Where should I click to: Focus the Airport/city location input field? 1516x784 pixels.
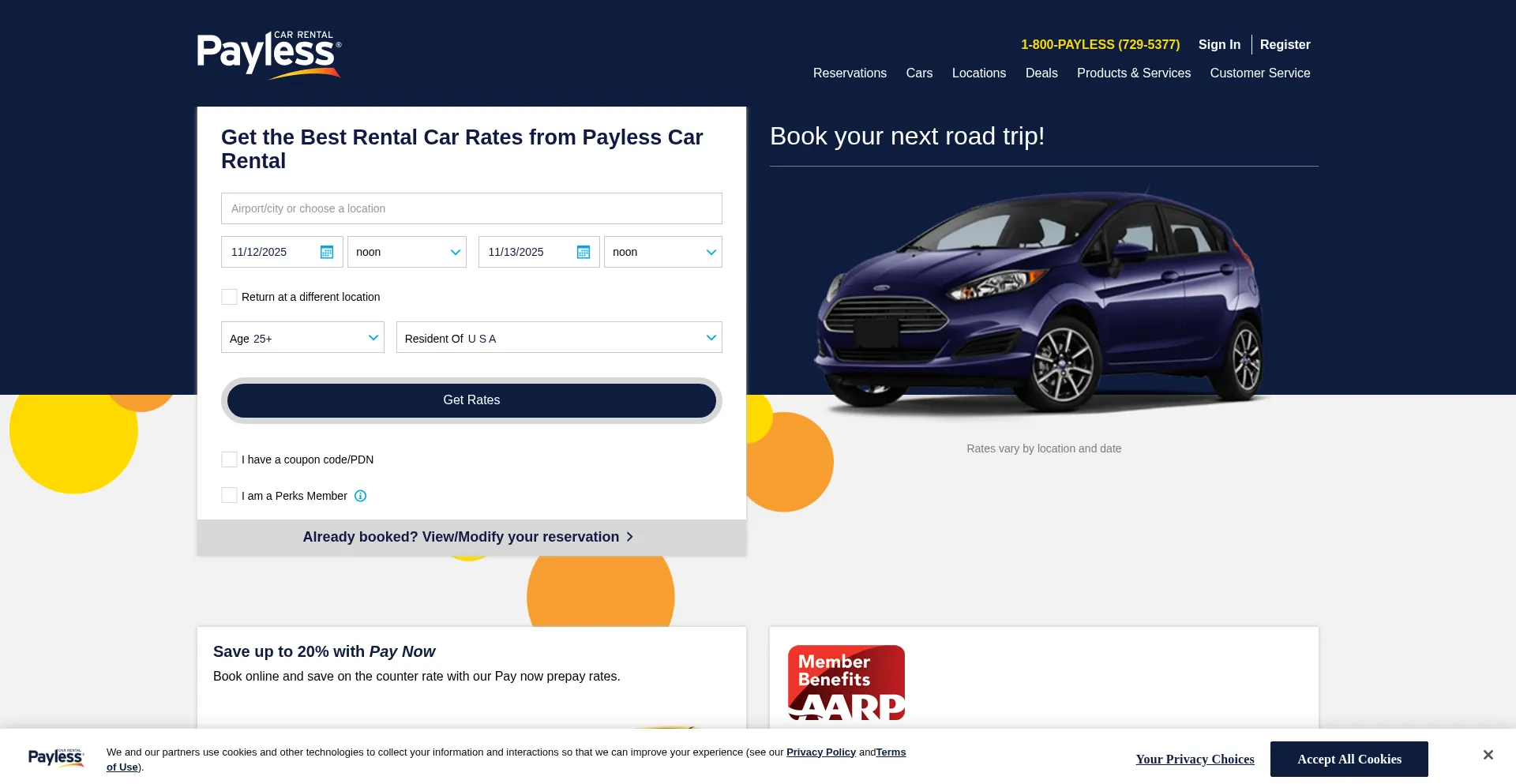point(471,208)
